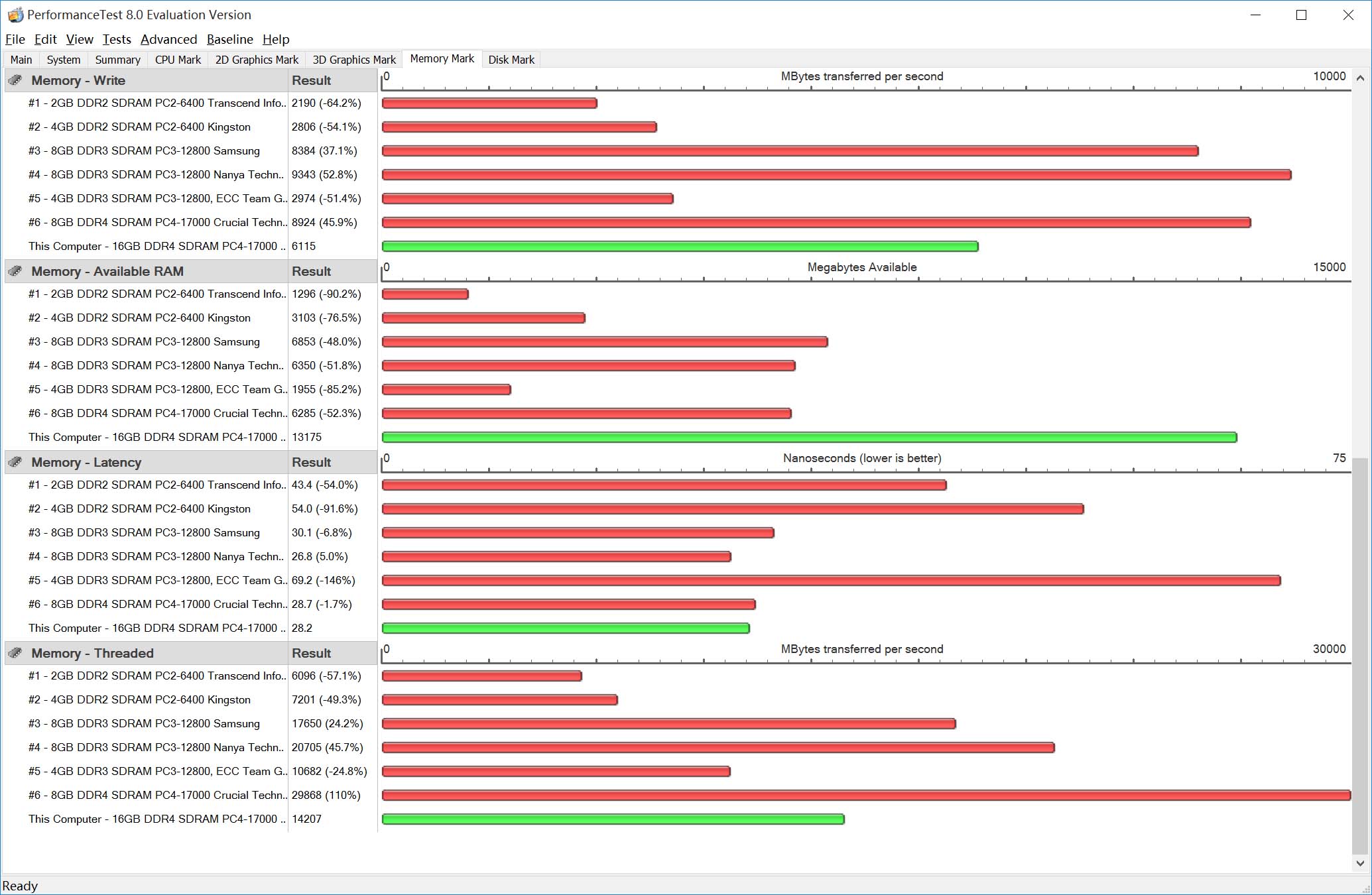
Task: Click the scrollbar up arrow
Action: pos(1360,78)
